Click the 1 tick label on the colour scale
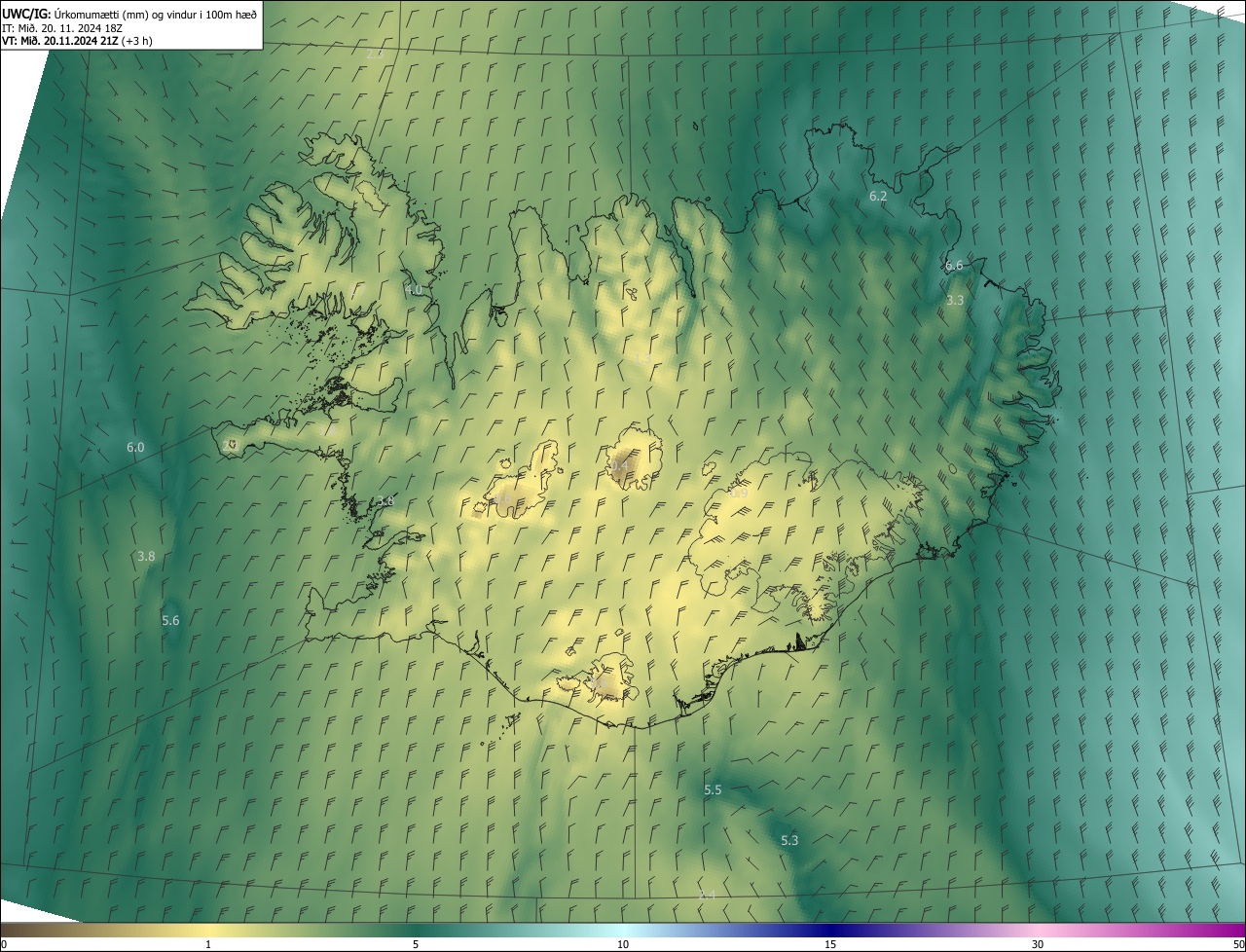1246x952 pixels. [x=208, y=945]
